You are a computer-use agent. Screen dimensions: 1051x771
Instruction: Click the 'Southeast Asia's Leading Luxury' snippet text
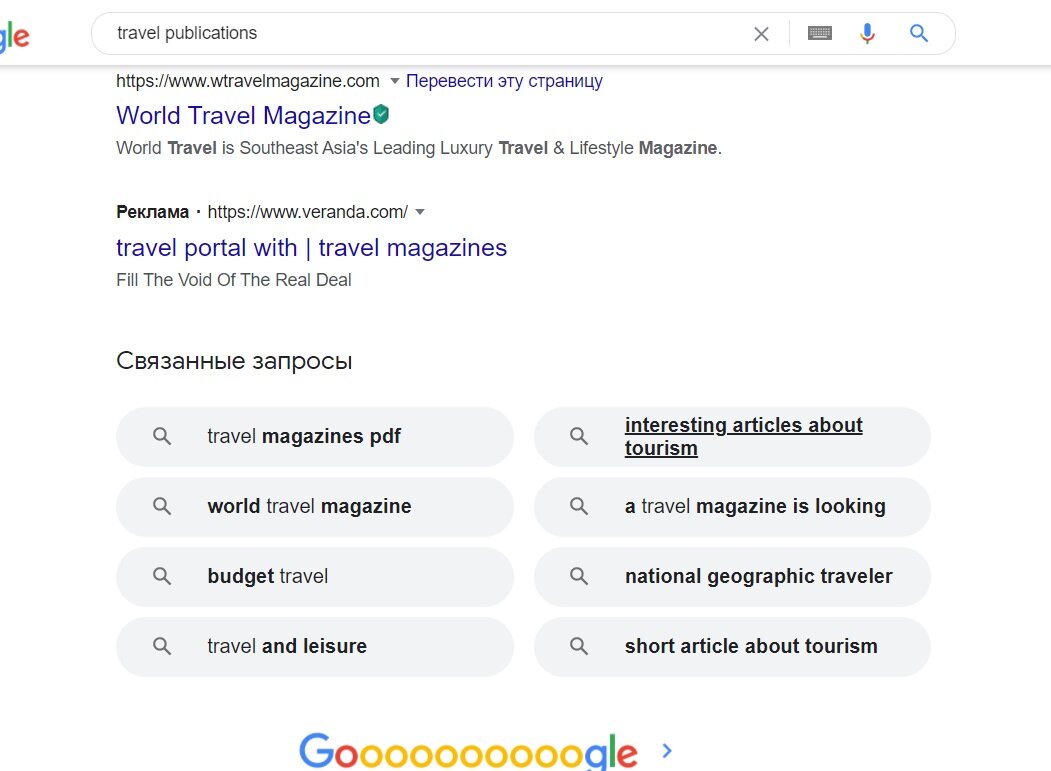click(x=366, y=147)
